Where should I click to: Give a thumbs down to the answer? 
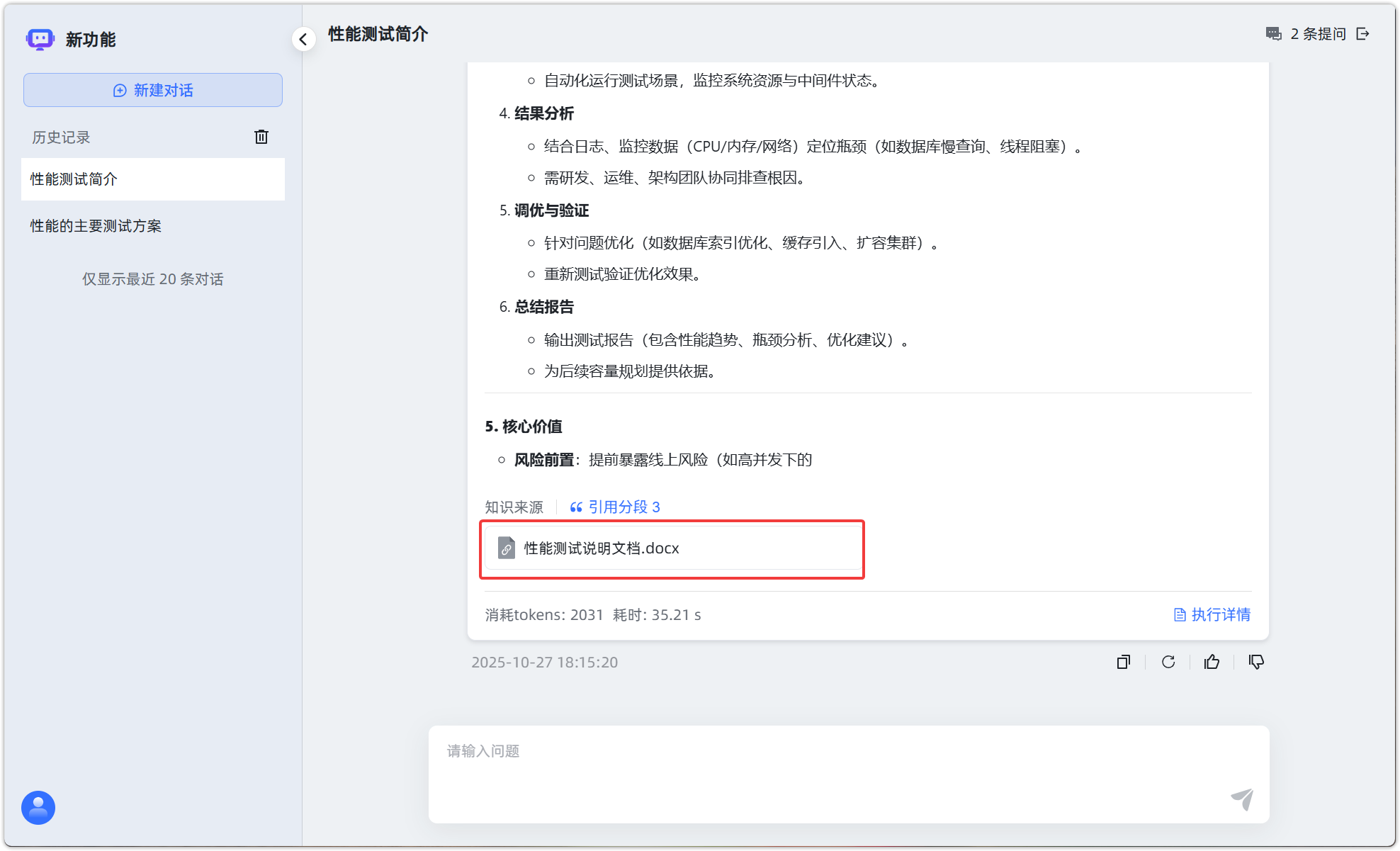click(x=1255, y=662)
